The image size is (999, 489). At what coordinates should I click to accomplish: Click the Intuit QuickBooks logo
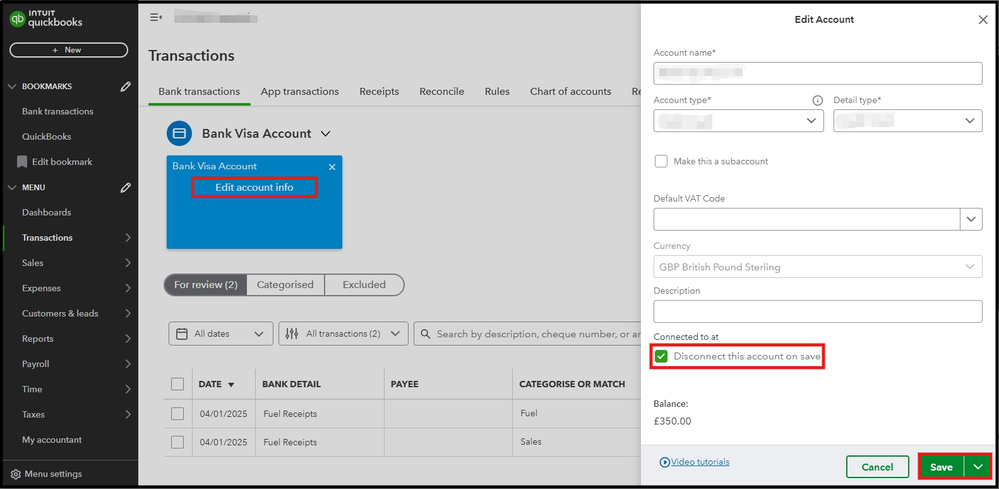click(46, 19)
